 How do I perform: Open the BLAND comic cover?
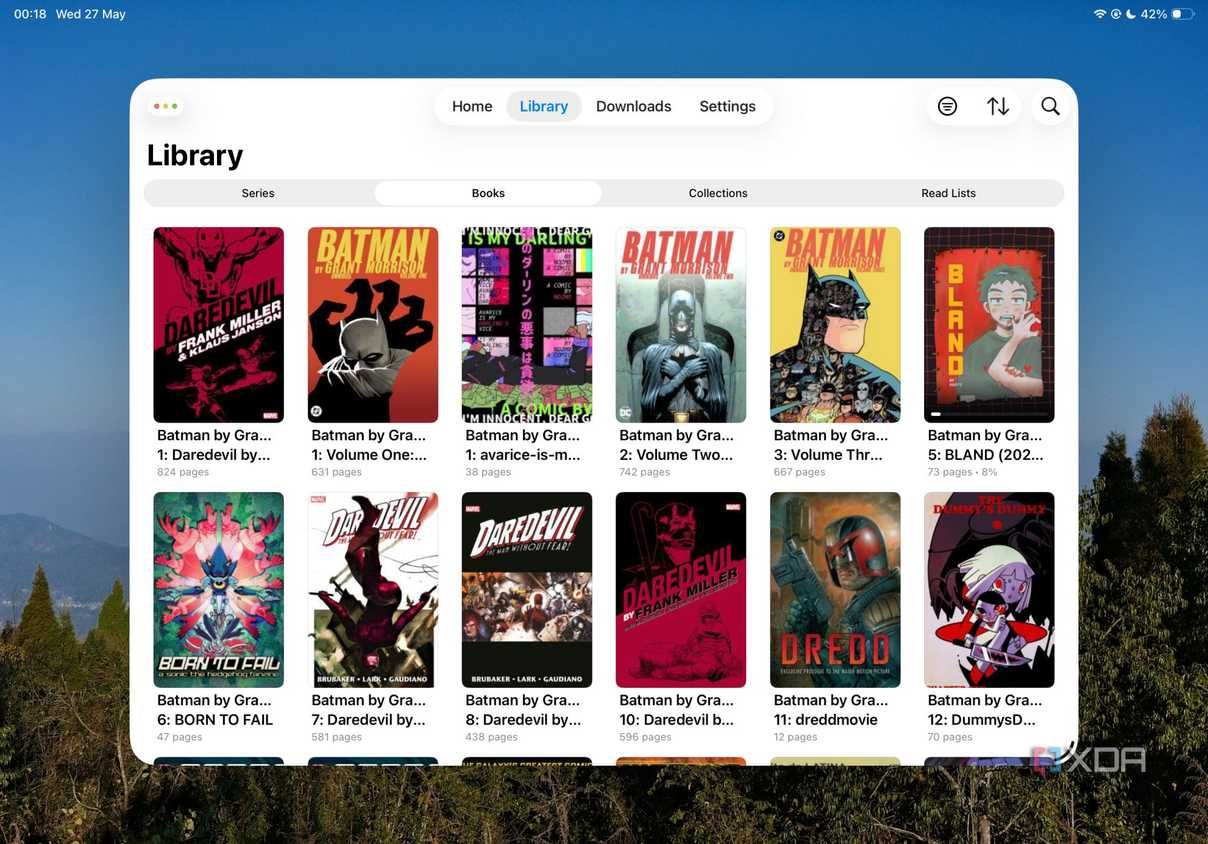pyautogui.click(x=989, y=325)
